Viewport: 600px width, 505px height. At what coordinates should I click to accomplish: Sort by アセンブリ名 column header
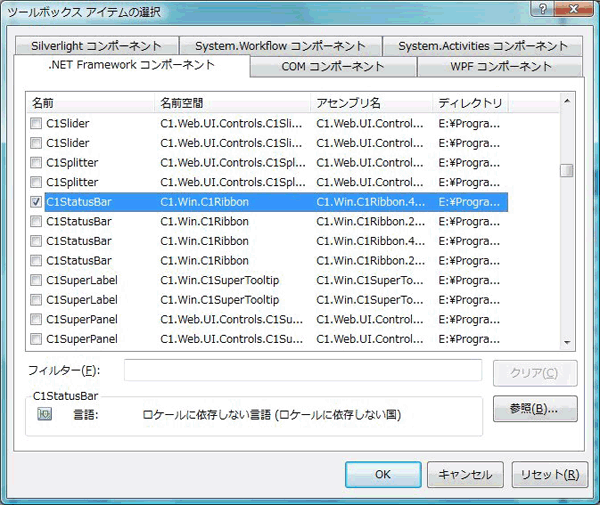point(371,103)
